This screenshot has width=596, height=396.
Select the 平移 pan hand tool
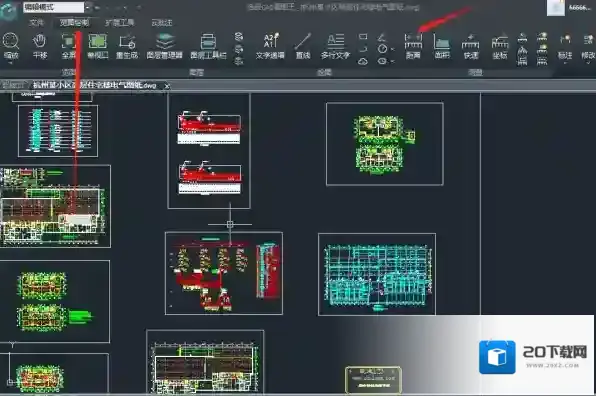click(x=40, y=46)
